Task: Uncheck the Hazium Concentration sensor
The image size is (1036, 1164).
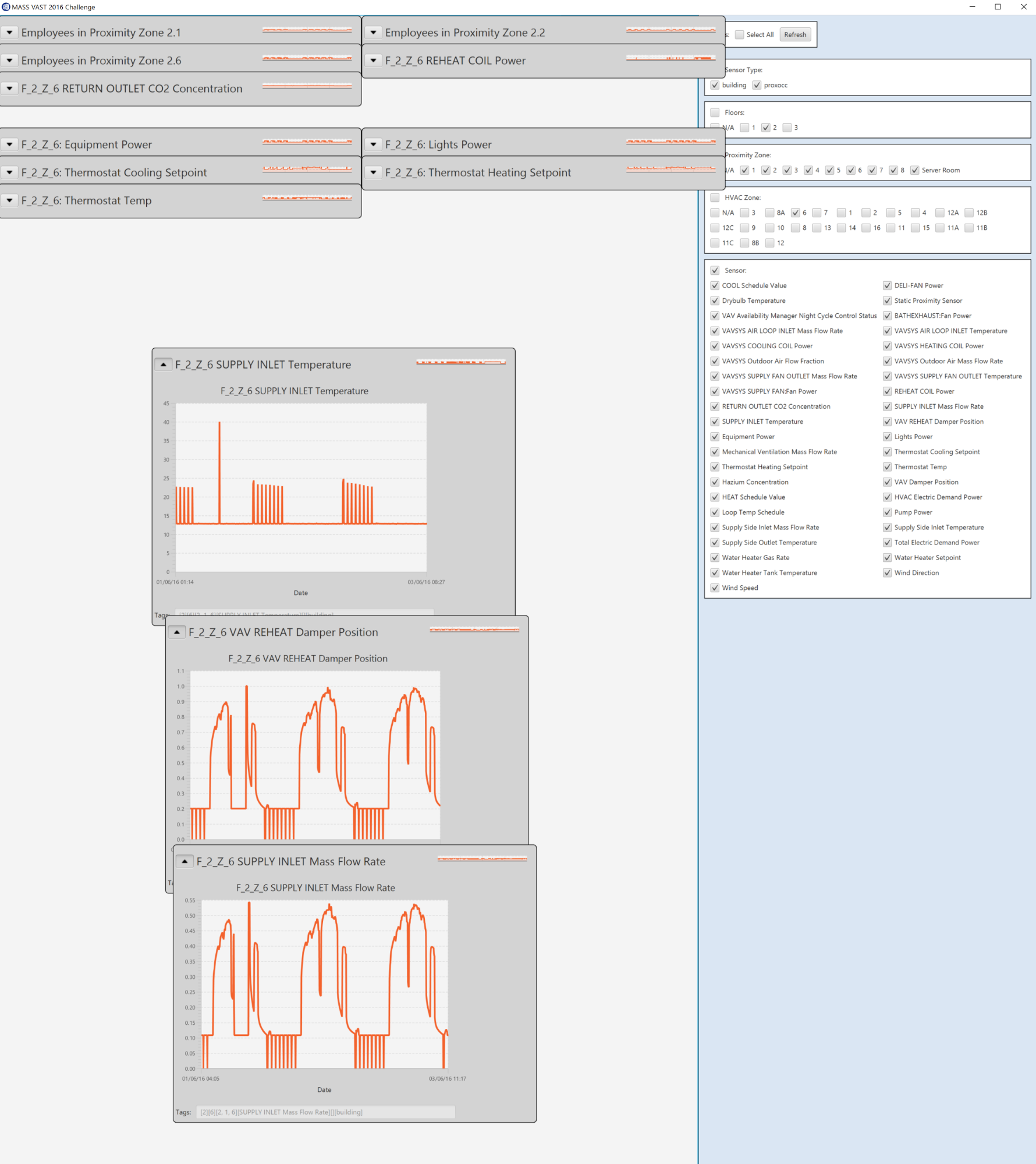Action: click(715, 482)
